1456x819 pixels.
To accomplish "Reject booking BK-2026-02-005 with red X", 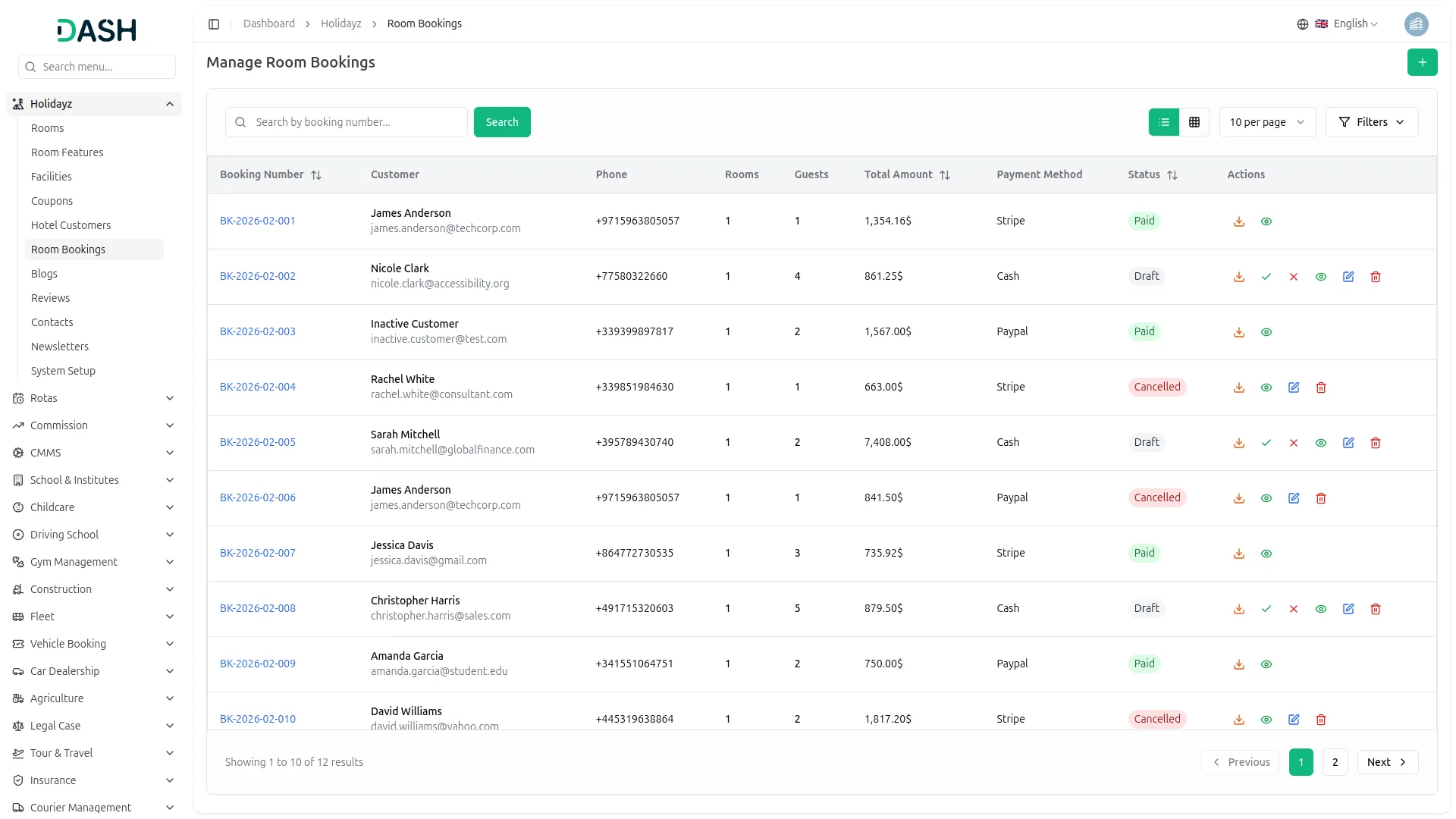I will pos(1293,443).
